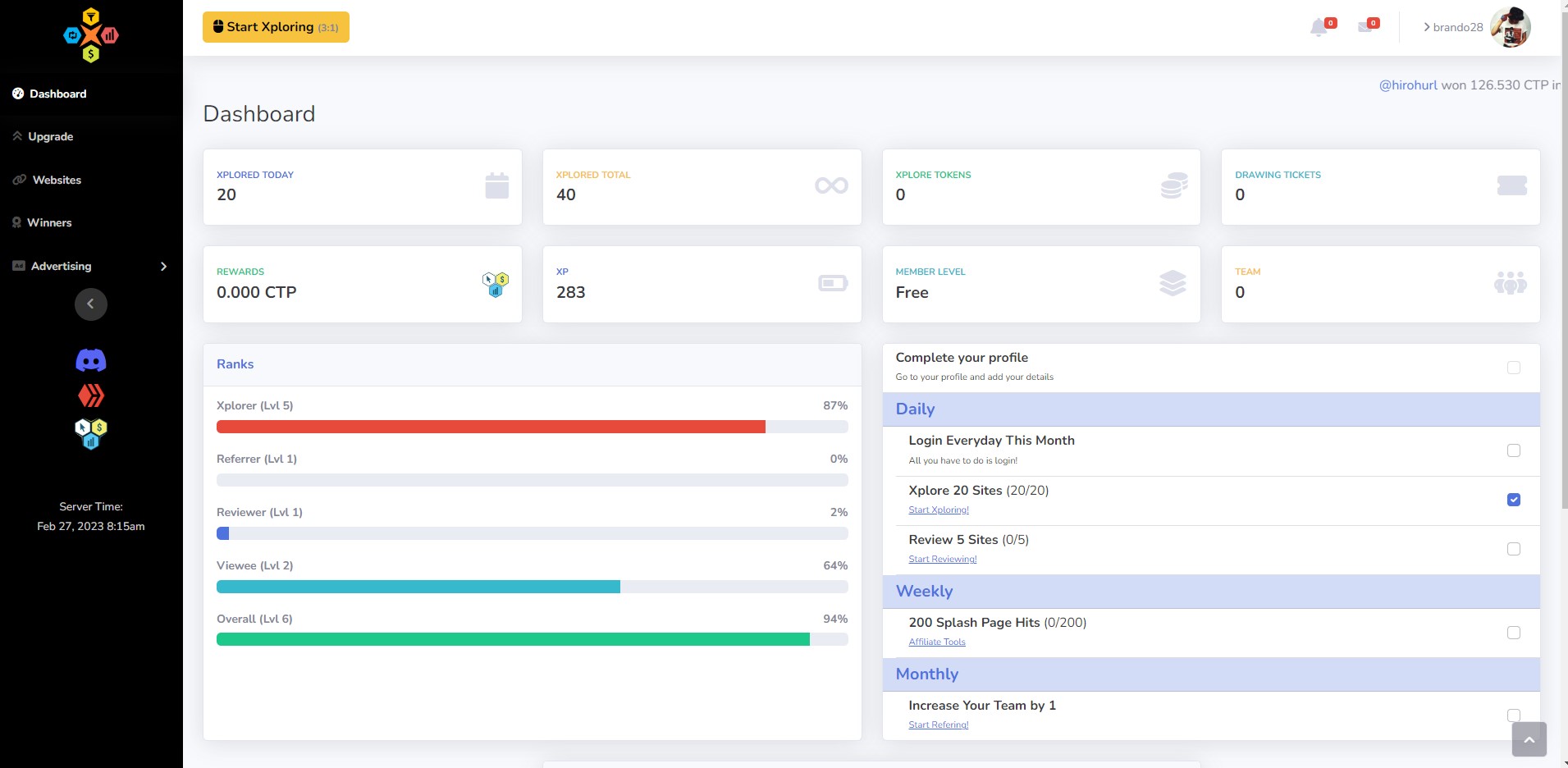
Task: Open the Affiliate Tools link
Action: click(937, 642)
